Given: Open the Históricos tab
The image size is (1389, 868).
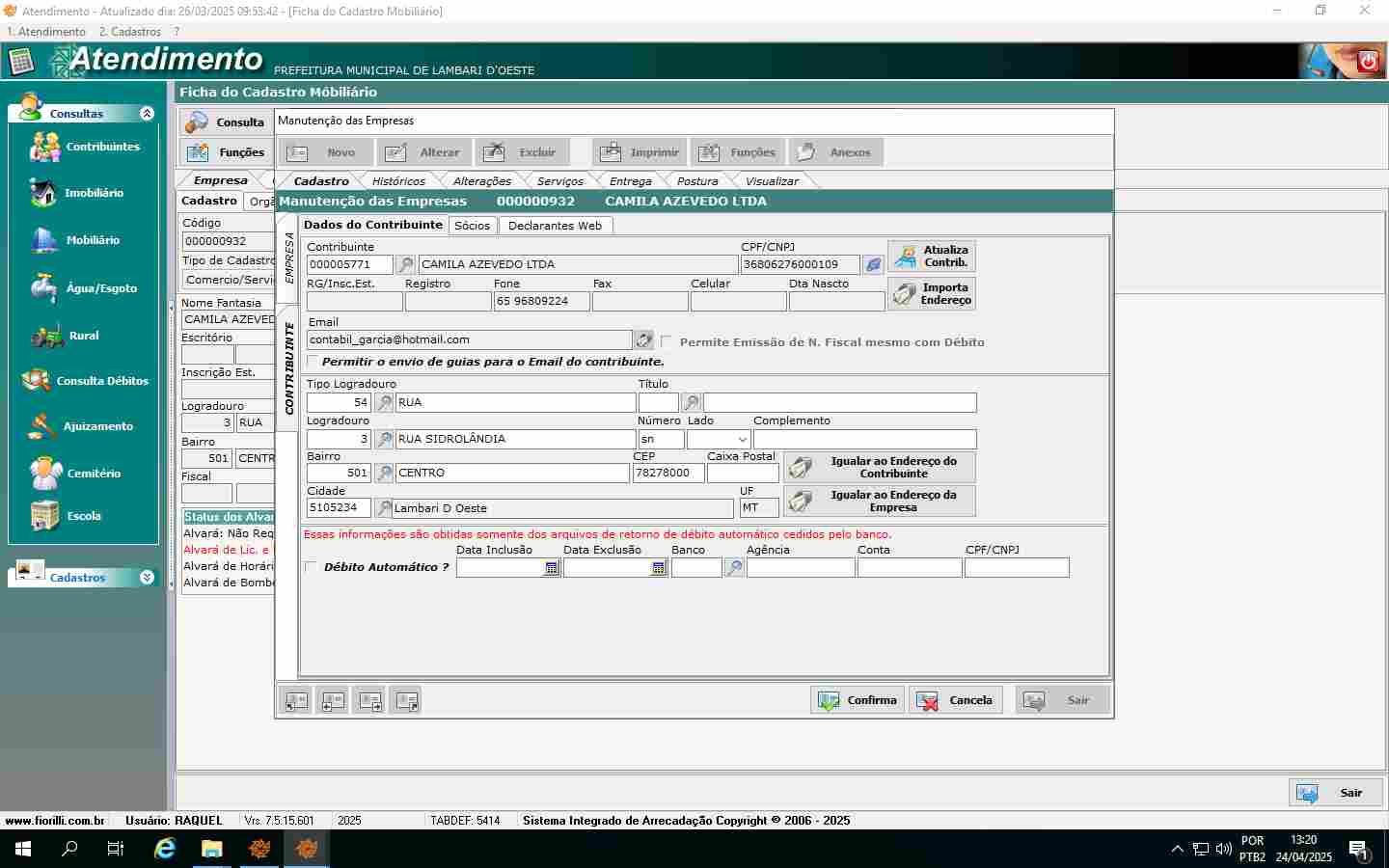Looking at the screenshot, I should 398,181.
